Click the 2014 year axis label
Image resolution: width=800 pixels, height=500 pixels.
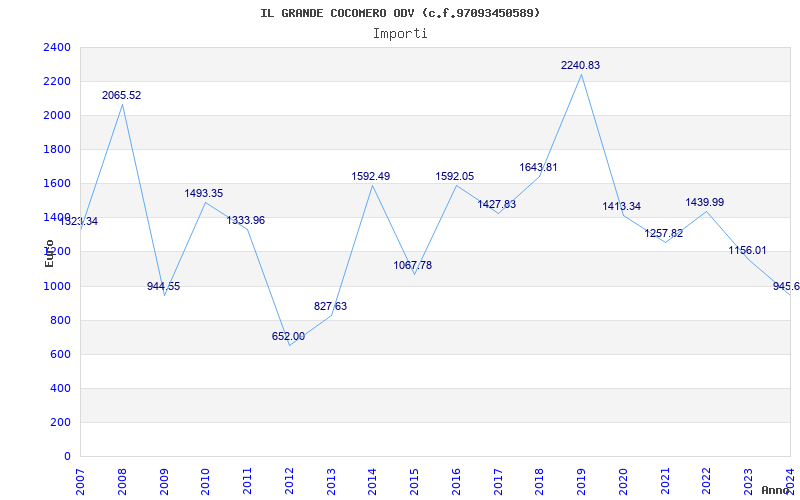point(373,482)
